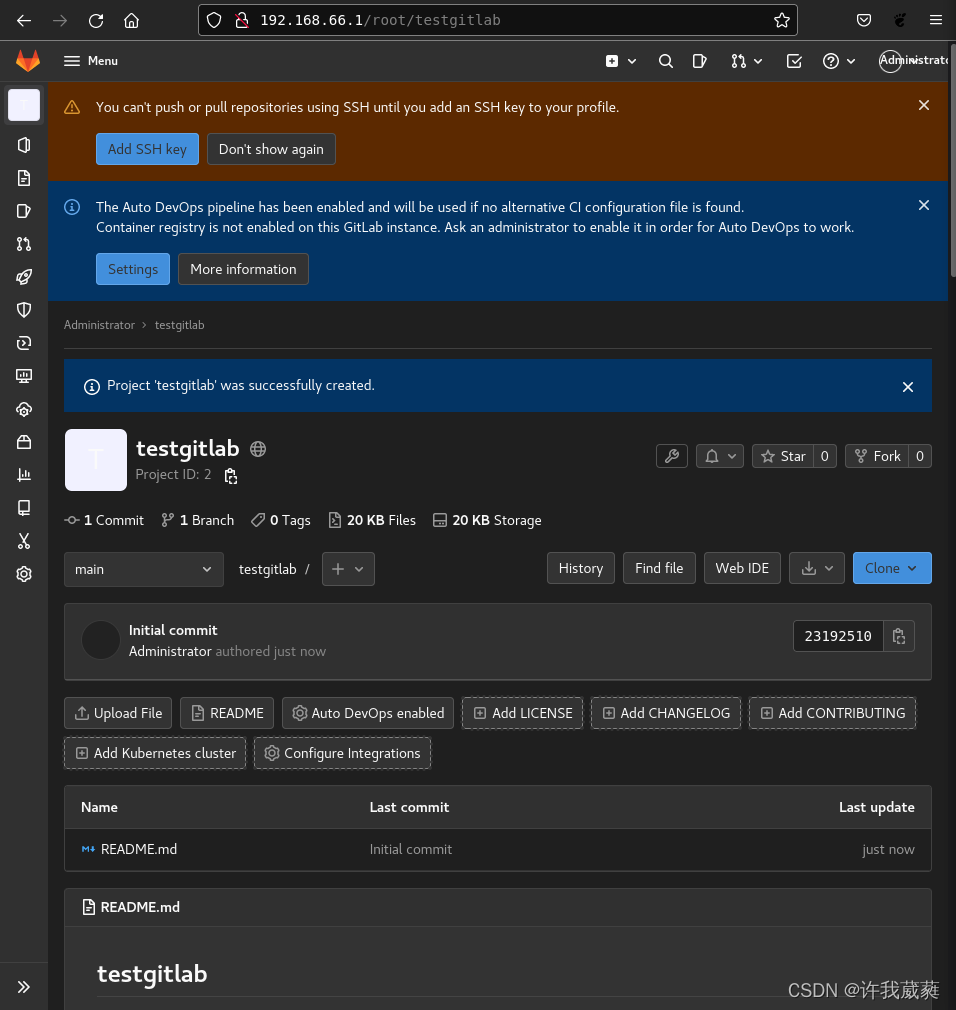Dismiss the Auto DevOps info banner

click(924, 205)
